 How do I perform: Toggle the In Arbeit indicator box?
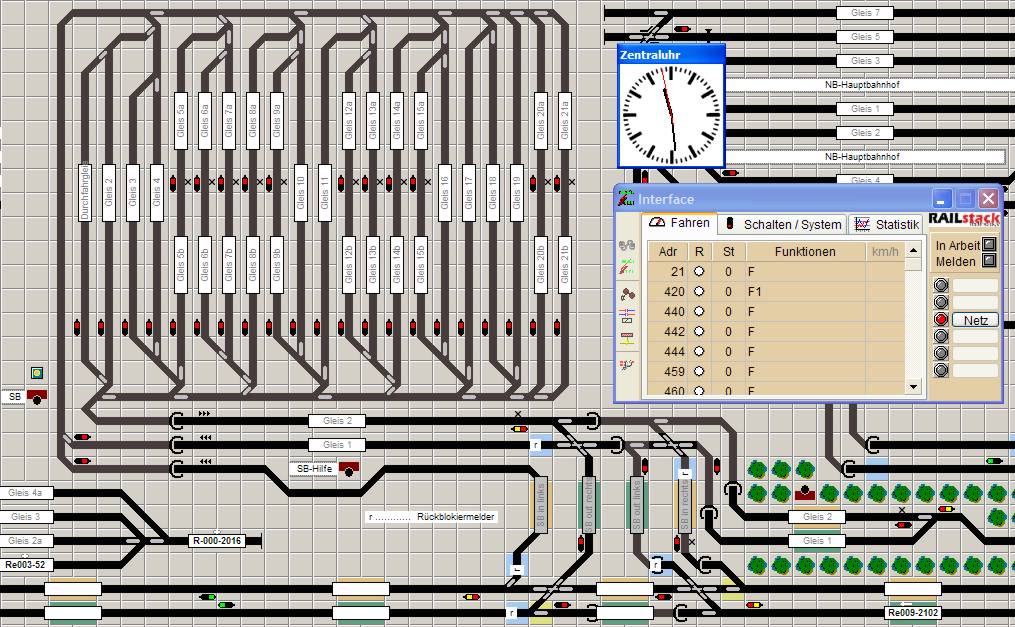989,244
